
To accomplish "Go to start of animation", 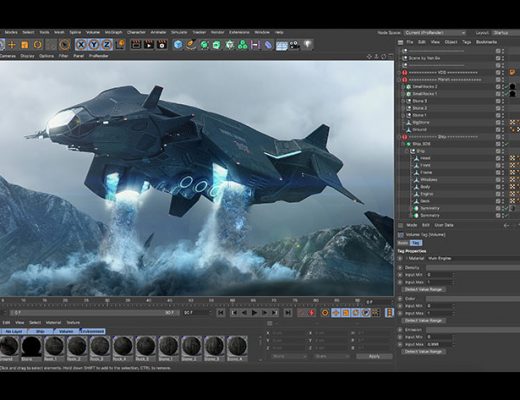I will (221, 313).
